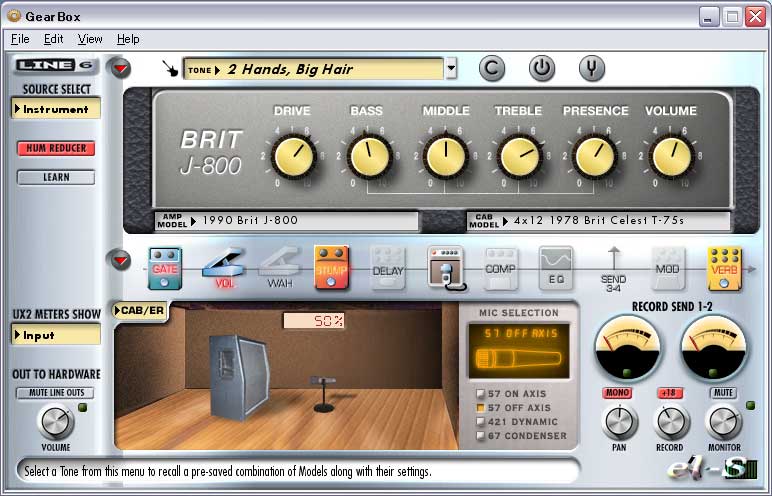This screenshot has height=496, width=772.
Task: Open the tuner fork icon
Action: (x=591, y=69)
